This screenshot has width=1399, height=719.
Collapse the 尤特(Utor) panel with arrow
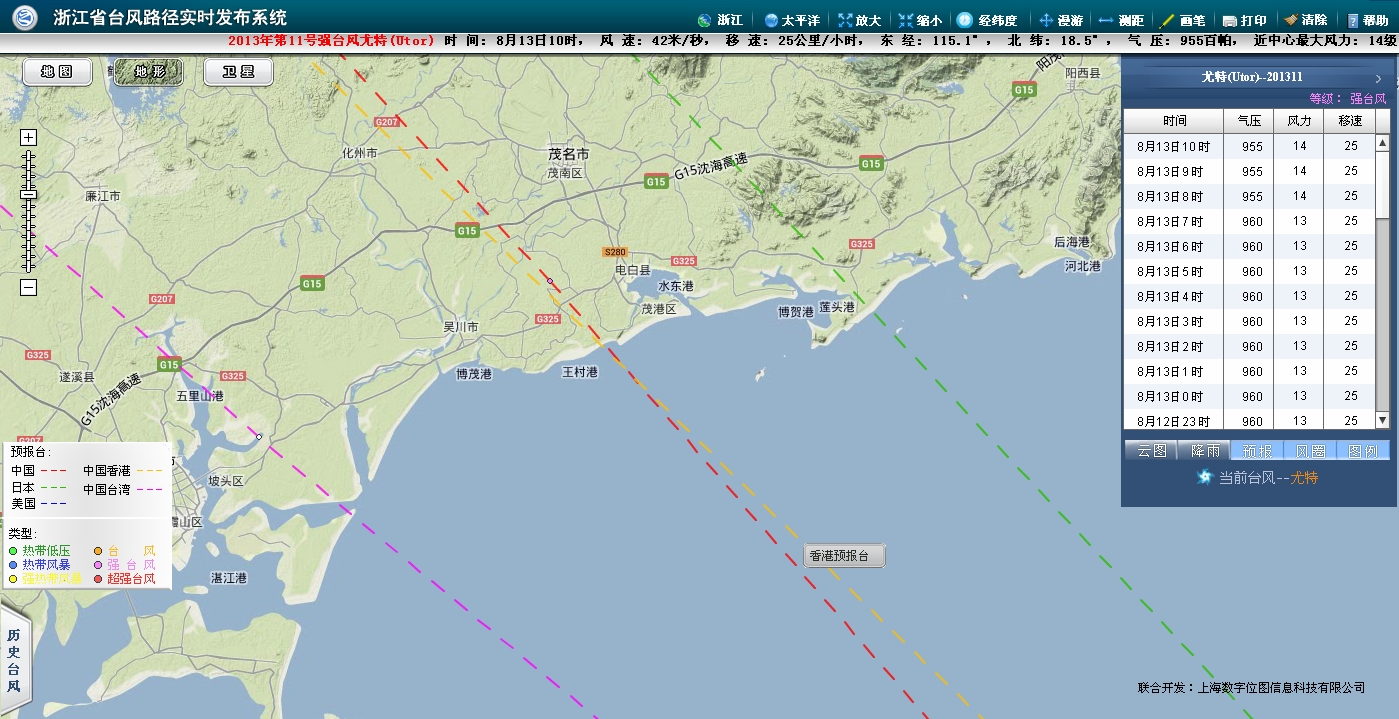point(1378,78)
